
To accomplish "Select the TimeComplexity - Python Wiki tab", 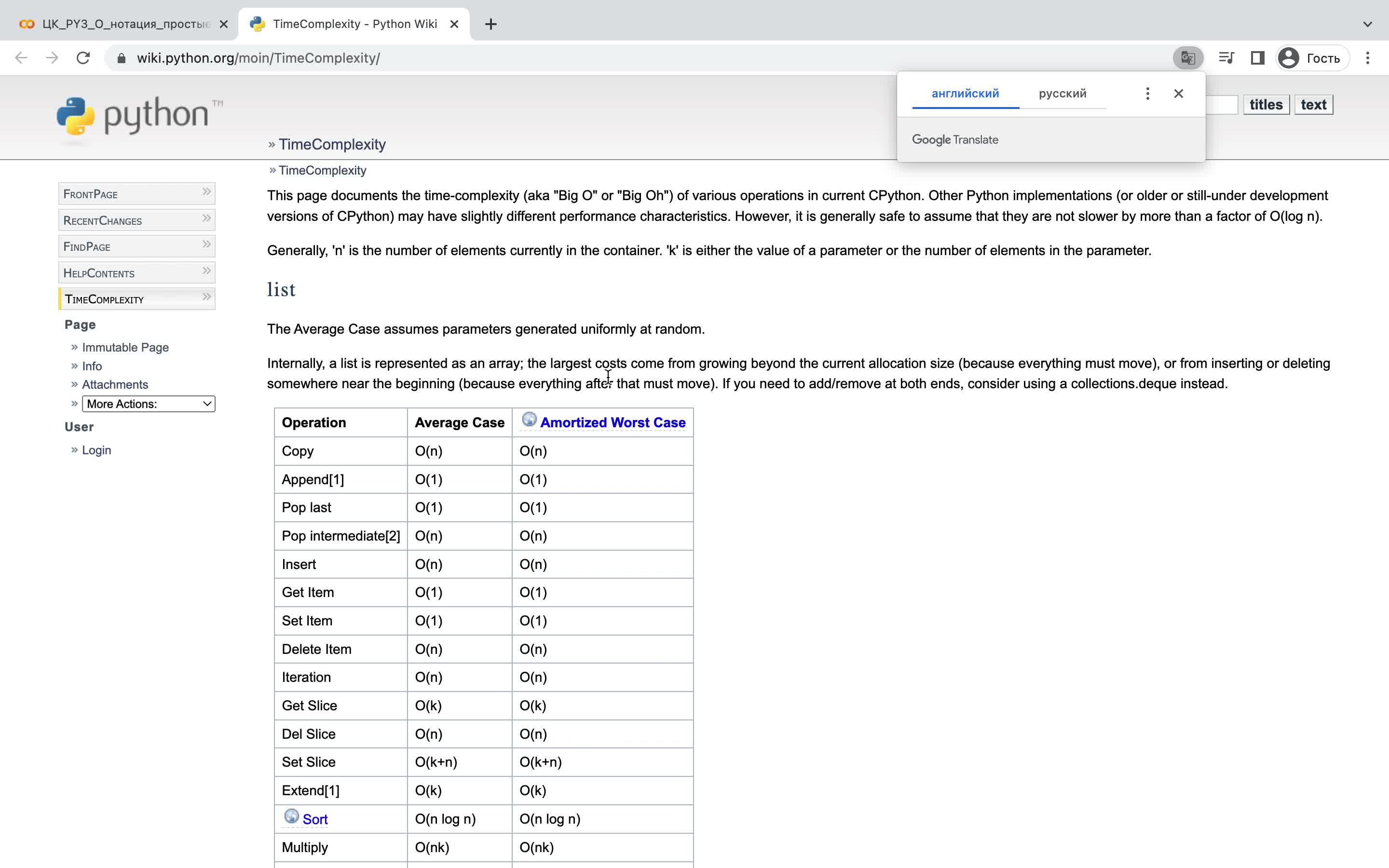I will (354, 24).
